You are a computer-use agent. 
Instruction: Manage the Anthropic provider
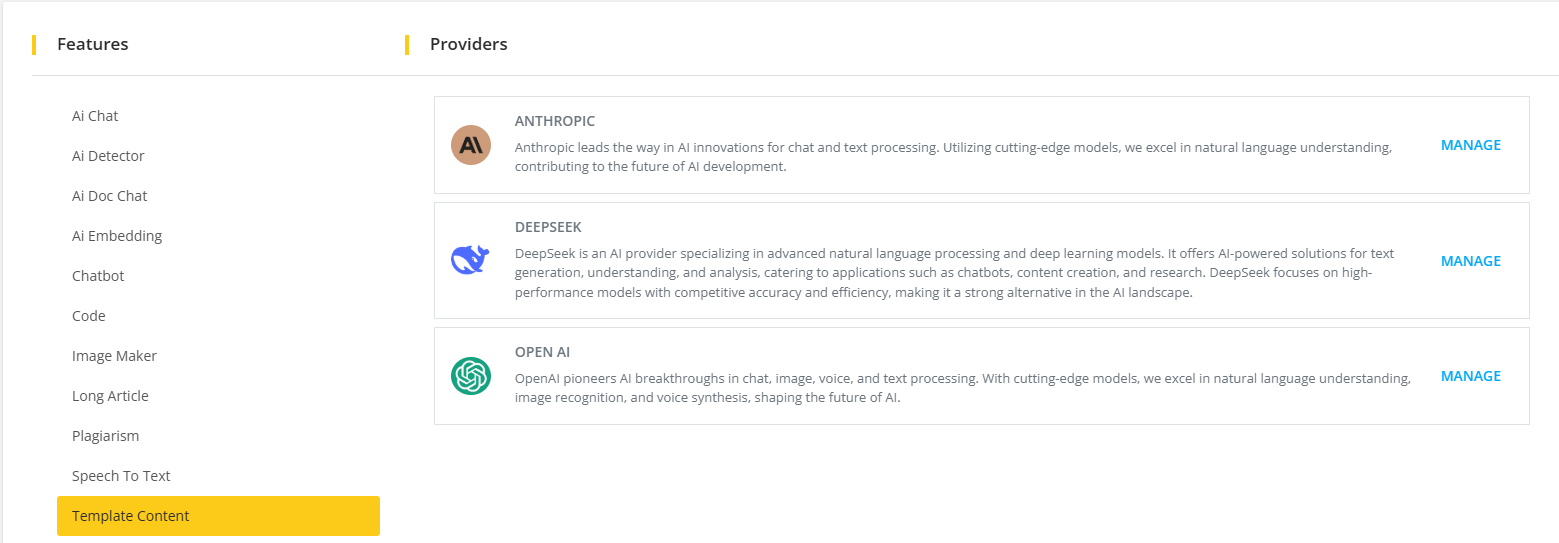(1470, 145)
